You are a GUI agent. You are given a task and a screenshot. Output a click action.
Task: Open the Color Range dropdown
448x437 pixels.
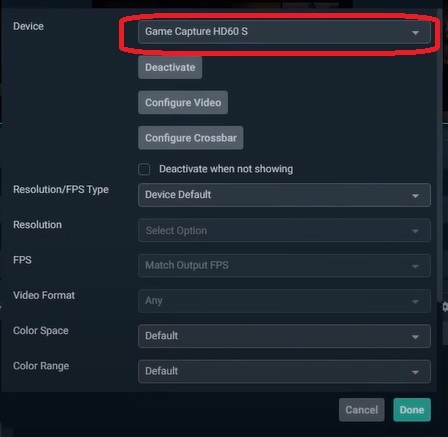click(x=284, y=371)
